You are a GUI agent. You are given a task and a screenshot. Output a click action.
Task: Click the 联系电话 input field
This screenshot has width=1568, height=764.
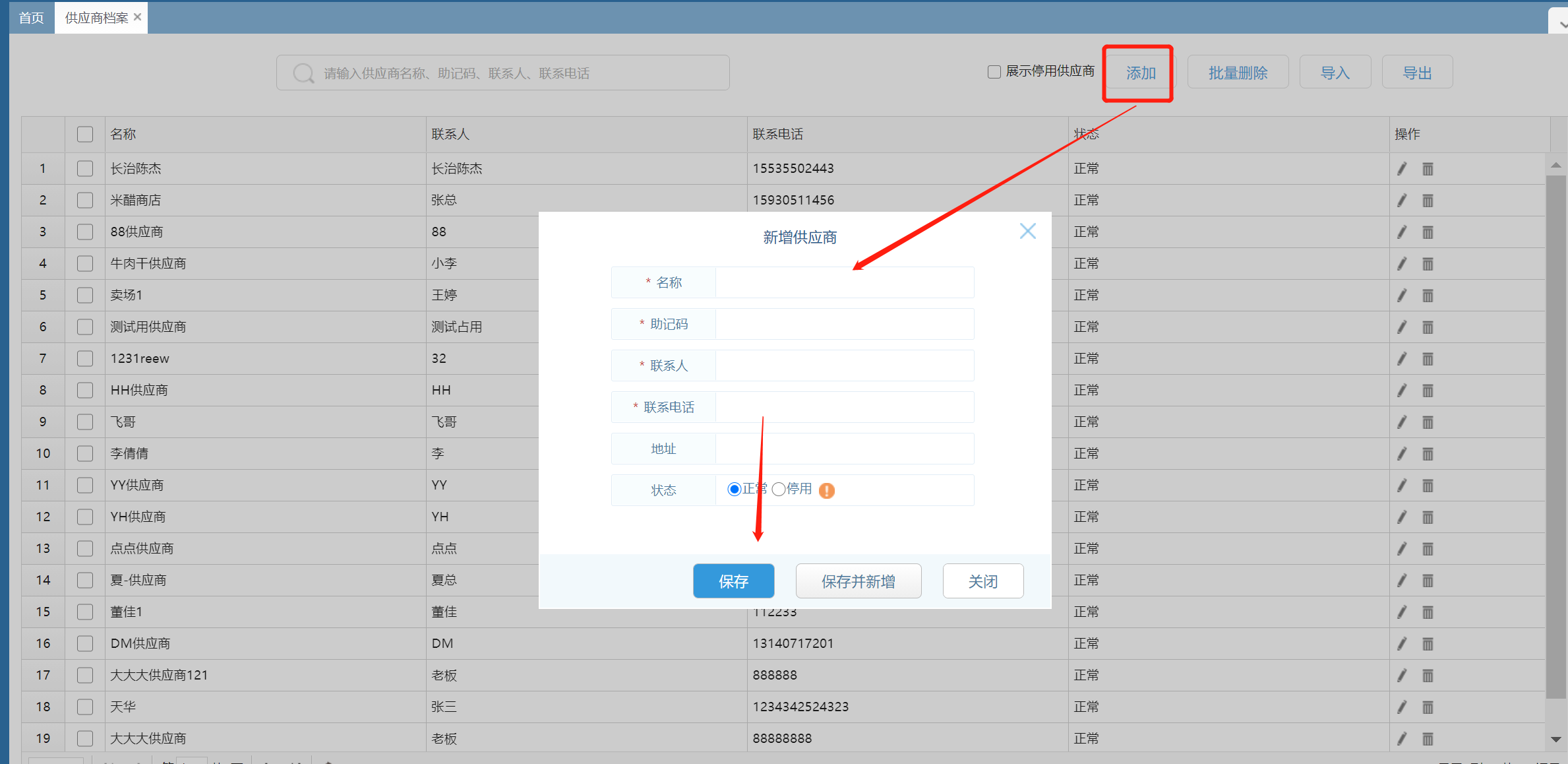coord(845,407)
